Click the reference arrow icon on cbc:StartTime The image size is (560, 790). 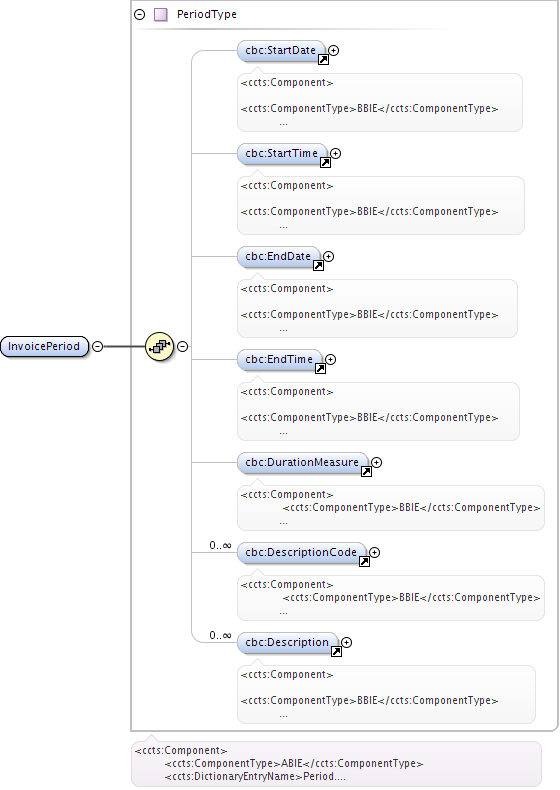click(325, 162)
